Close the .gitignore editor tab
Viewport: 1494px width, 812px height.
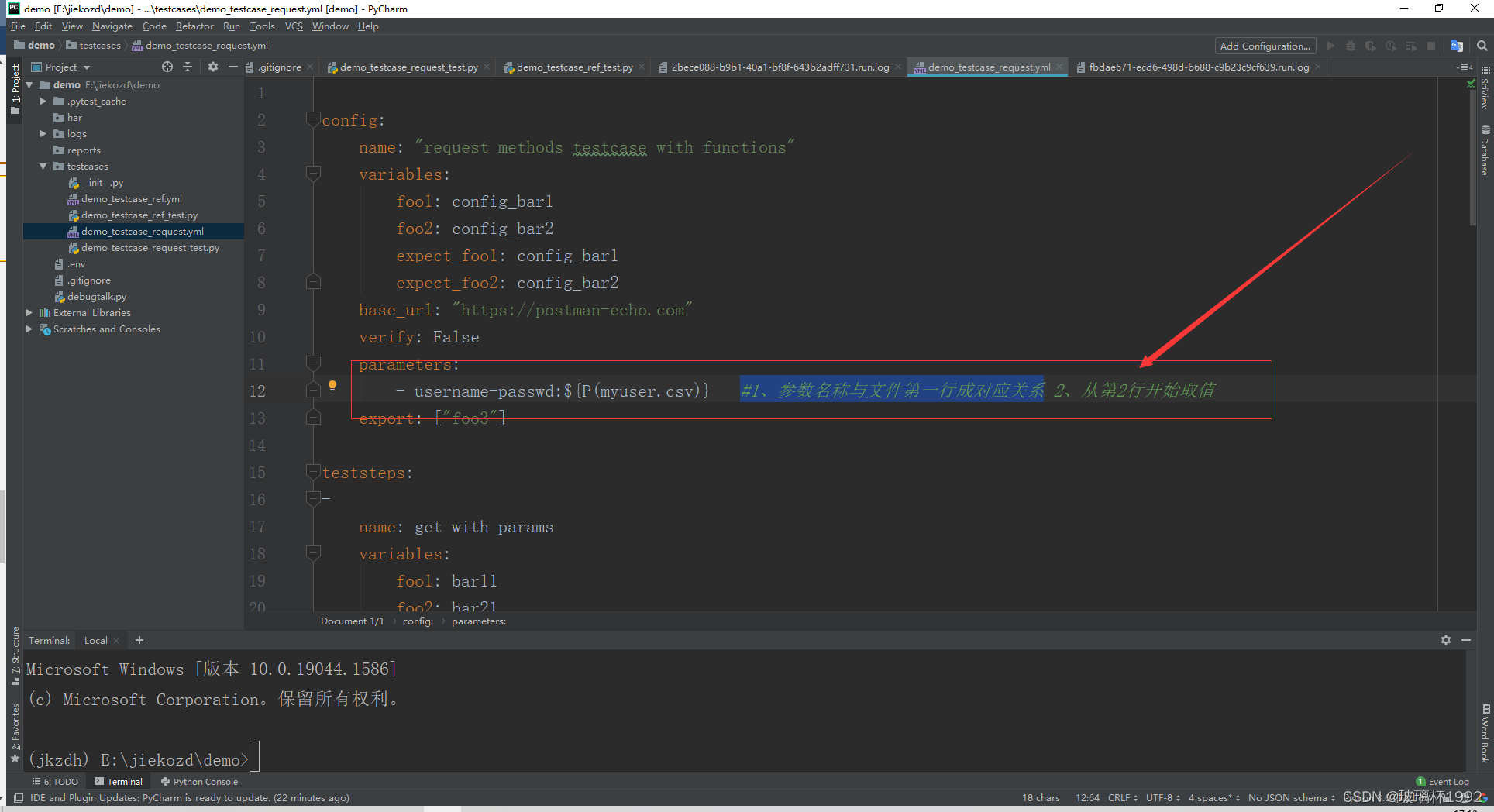310,67
